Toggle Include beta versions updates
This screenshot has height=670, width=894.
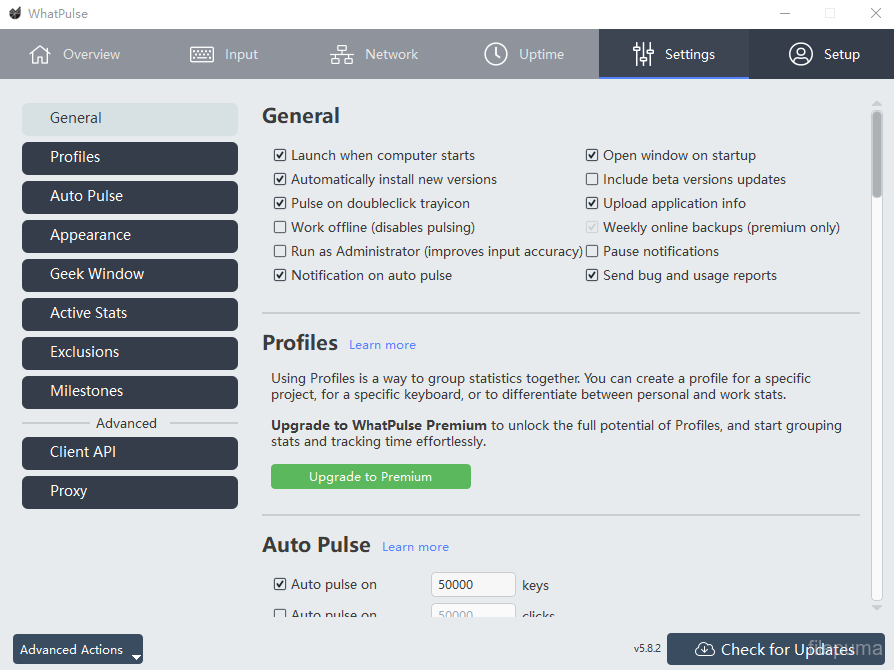point(592,180)
